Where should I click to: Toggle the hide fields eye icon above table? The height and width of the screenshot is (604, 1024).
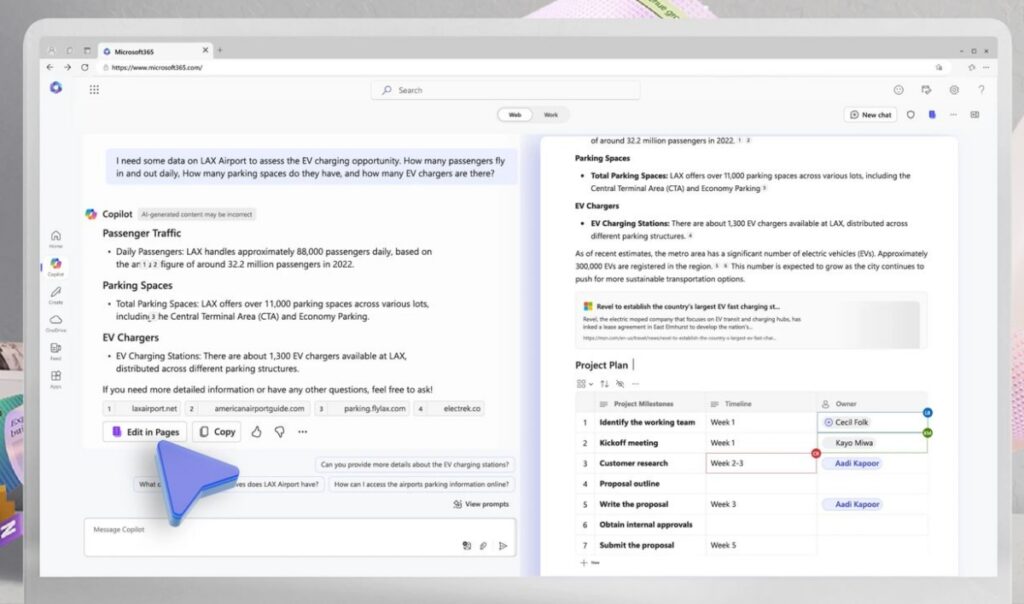point(620,384)
